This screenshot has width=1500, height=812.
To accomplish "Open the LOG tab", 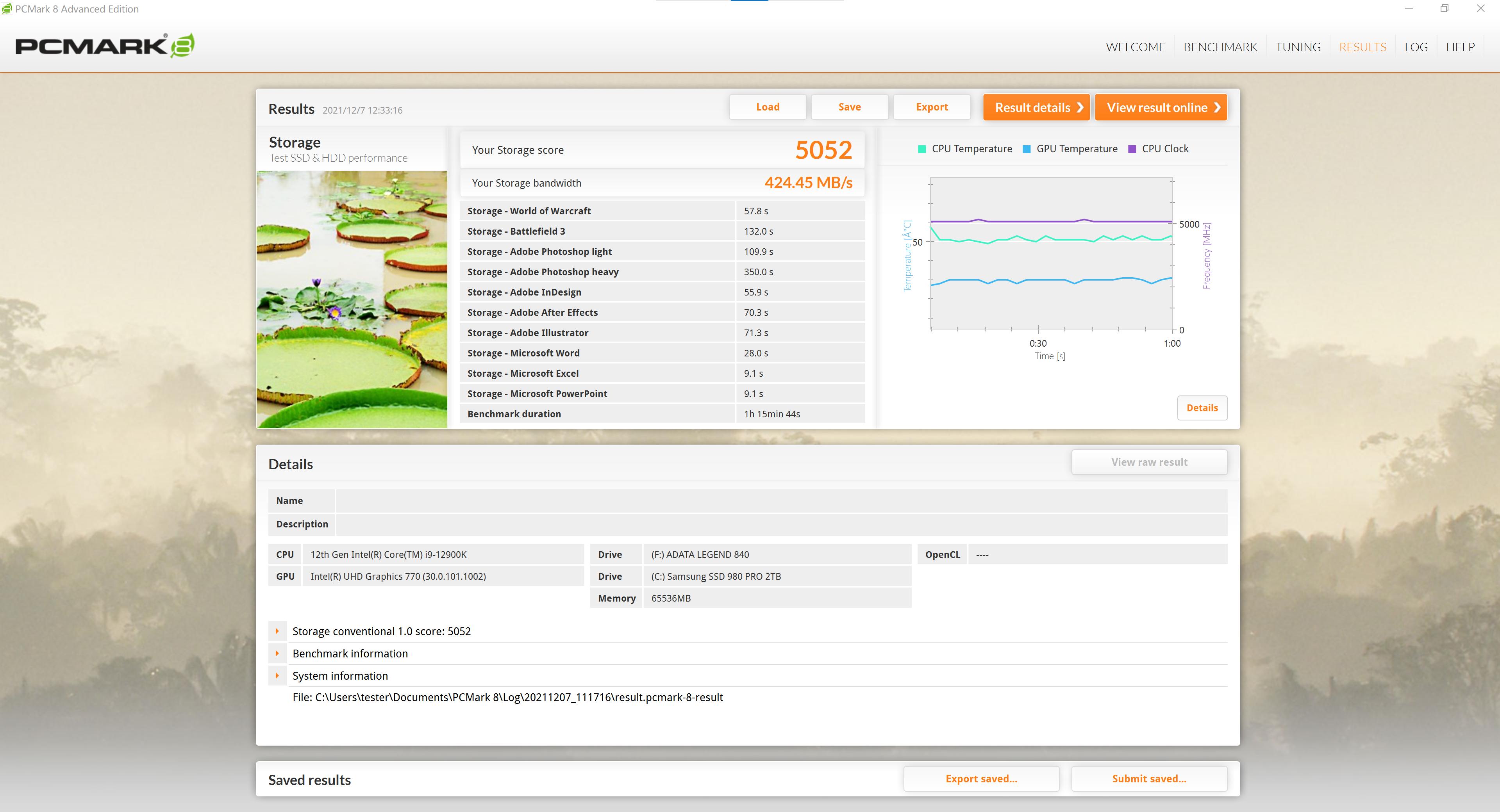I will click(1416, 47).
